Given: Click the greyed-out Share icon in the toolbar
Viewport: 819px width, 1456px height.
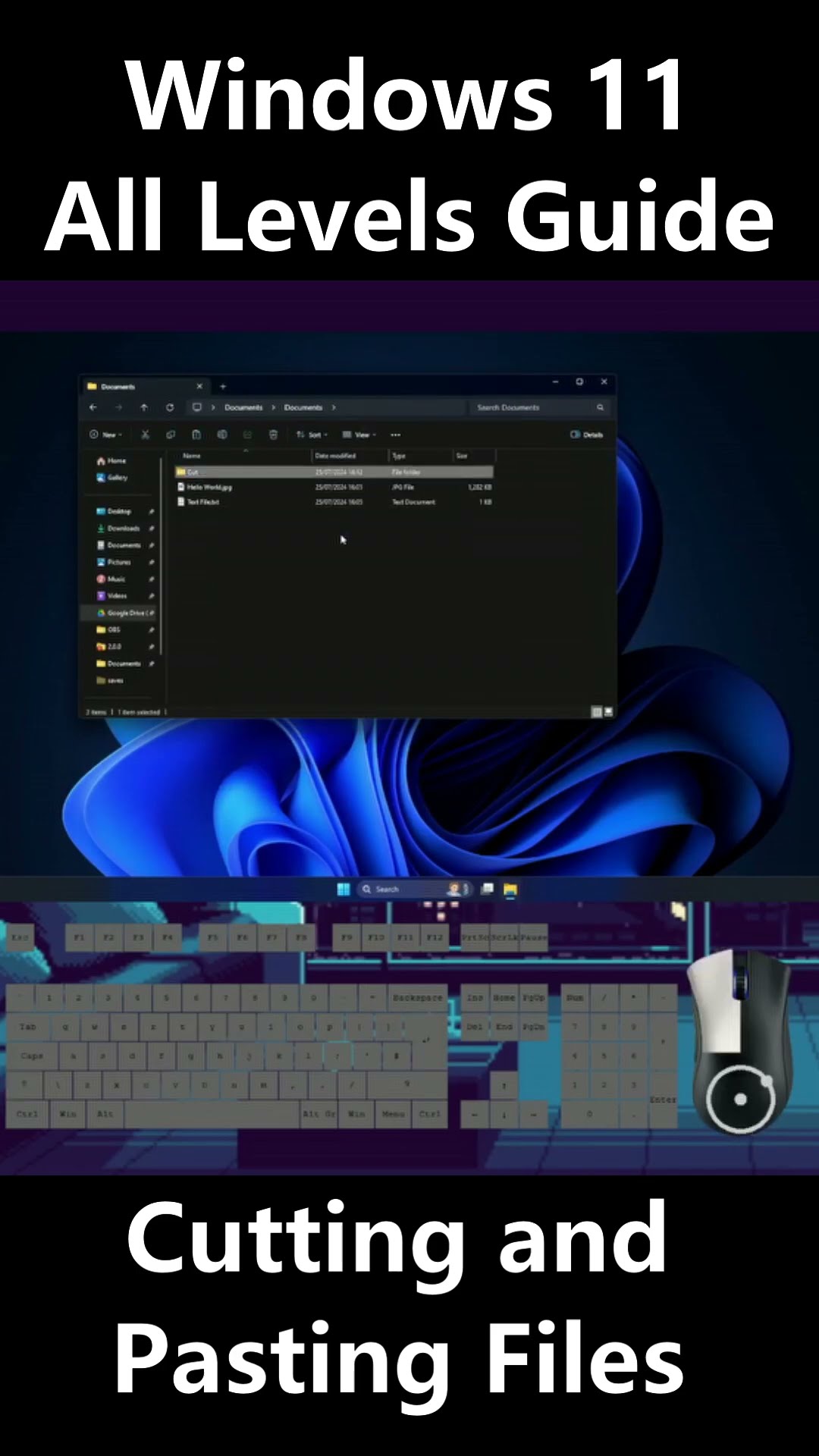Looking at the screenshot, I should click(247, 435).
